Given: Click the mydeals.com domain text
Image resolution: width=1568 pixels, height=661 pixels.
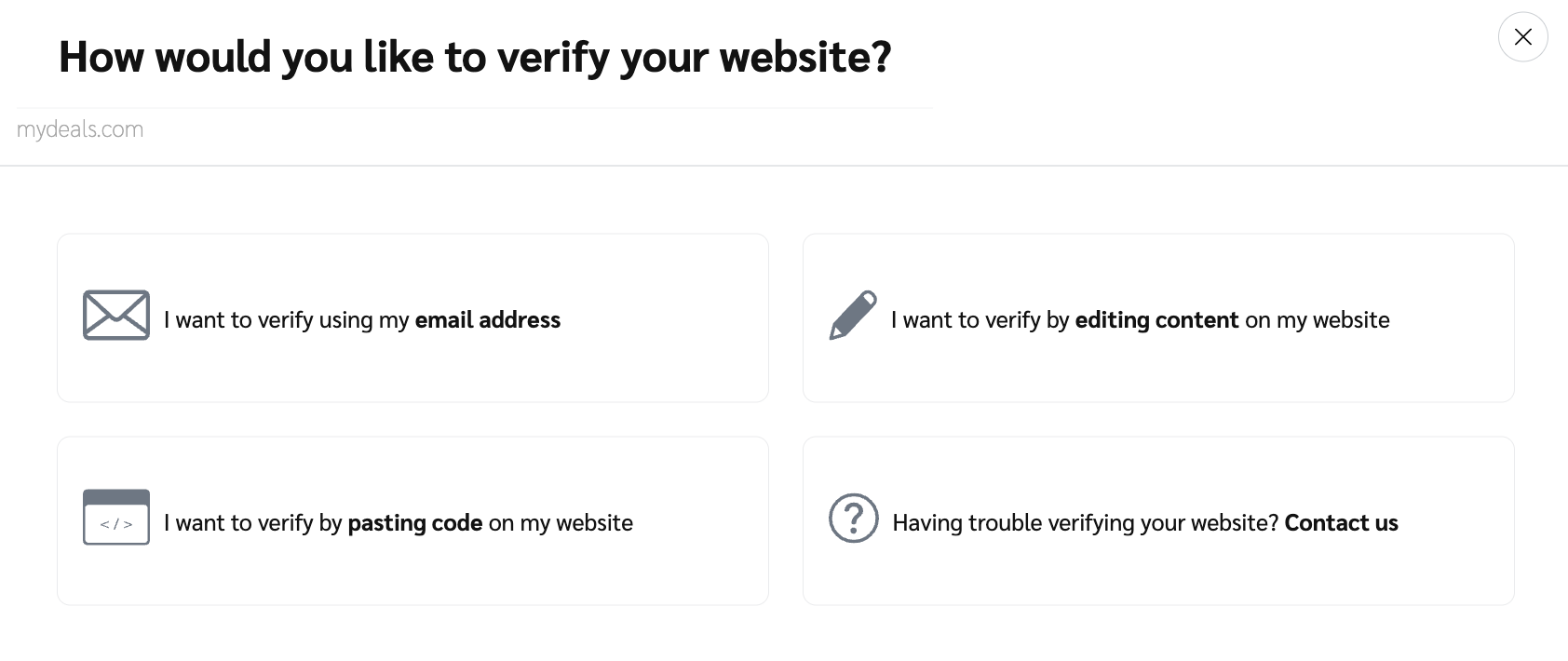Looking at the screenshot, I should (80, 129).
